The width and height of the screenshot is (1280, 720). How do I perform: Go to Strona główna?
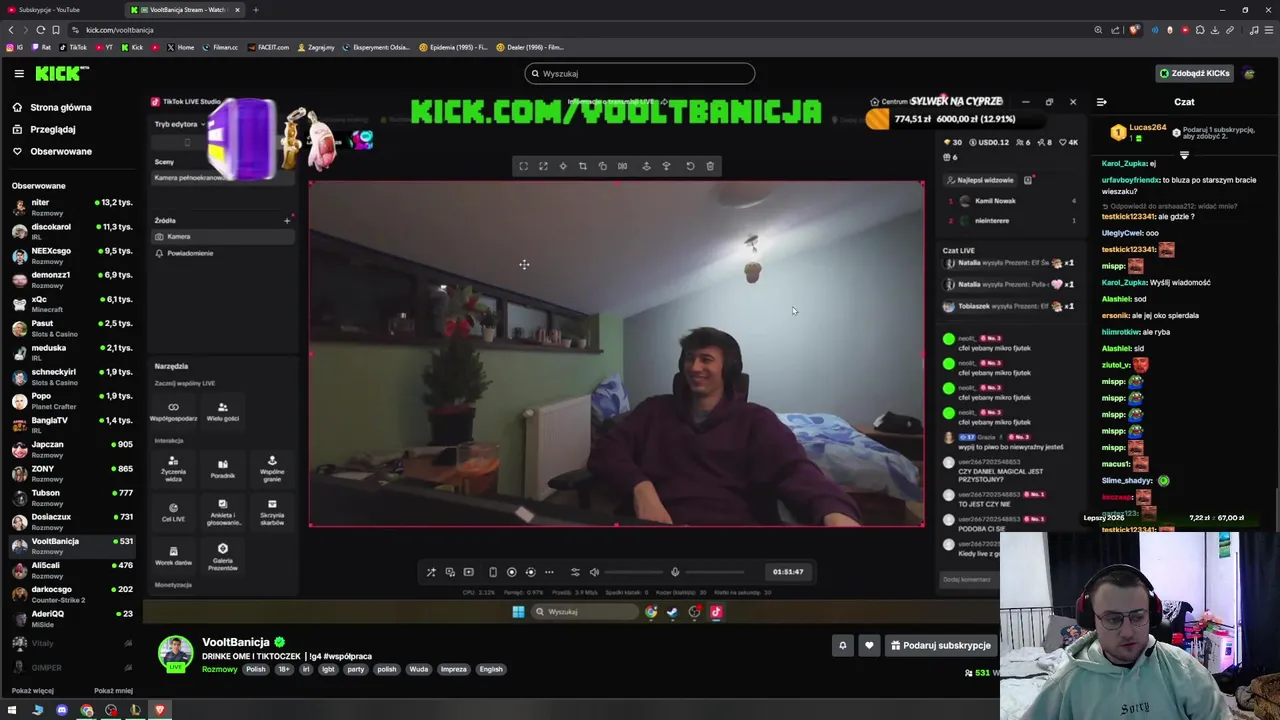click(60, 107)
